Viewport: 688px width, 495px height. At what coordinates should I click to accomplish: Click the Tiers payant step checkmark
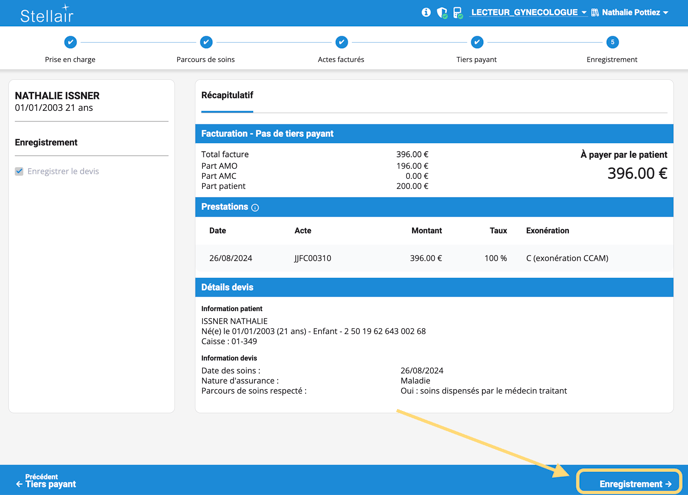tap(477, 42)
